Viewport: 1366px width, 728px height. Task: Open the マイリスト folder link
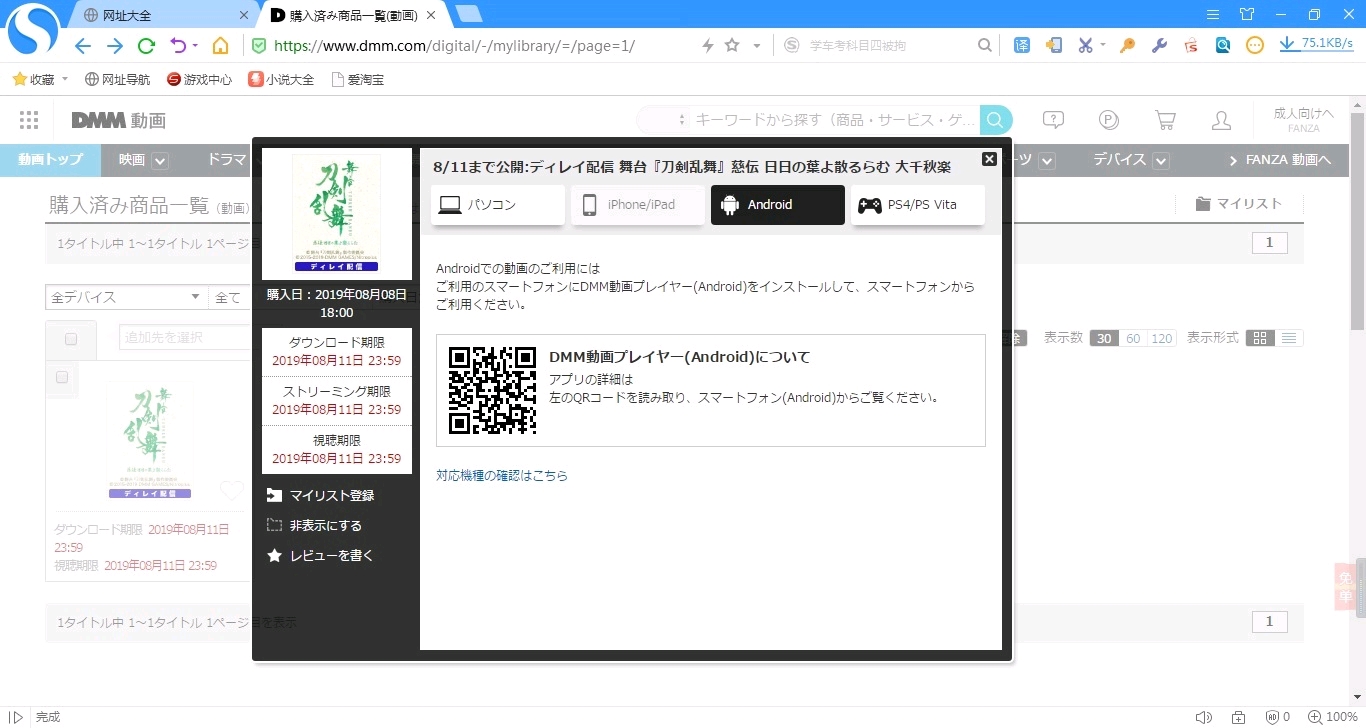tap(1238, 204)
